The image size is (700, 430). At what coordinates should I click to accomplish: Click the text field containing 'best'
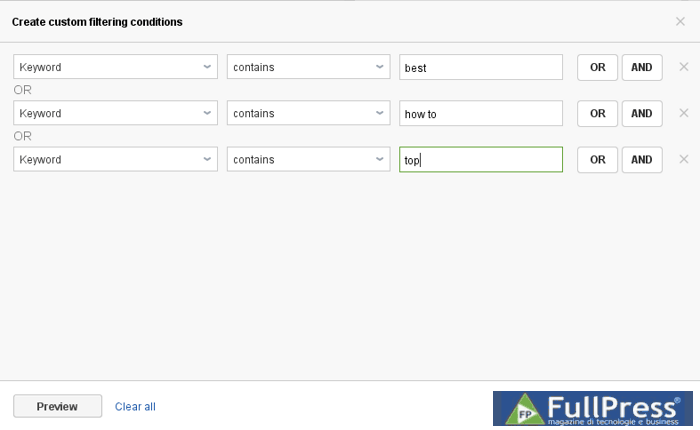[x=480, y=67]
